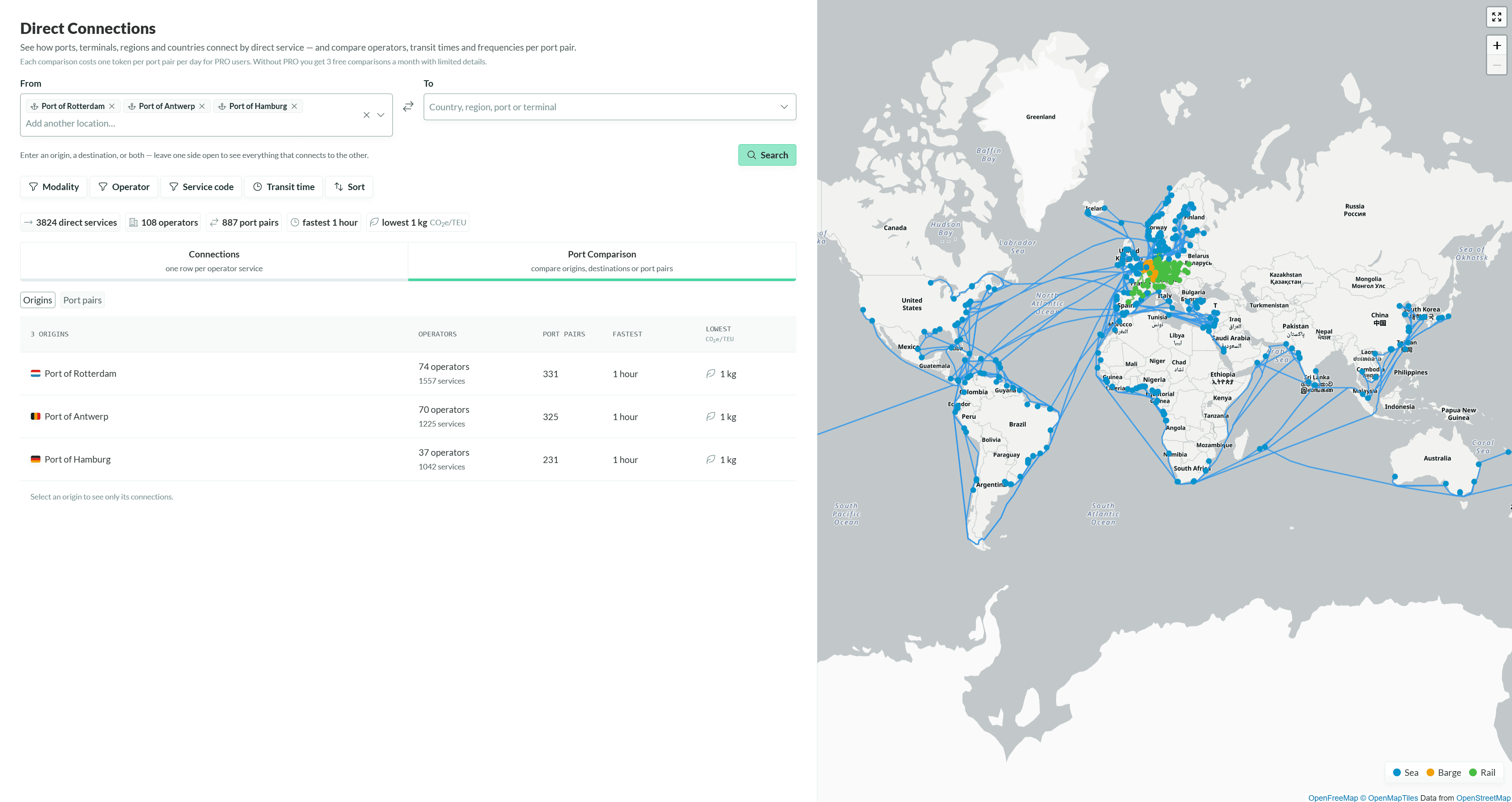Select the Port of Hamburg origin row
Screen dimensions: 1512x802
[x=408, y=460]
